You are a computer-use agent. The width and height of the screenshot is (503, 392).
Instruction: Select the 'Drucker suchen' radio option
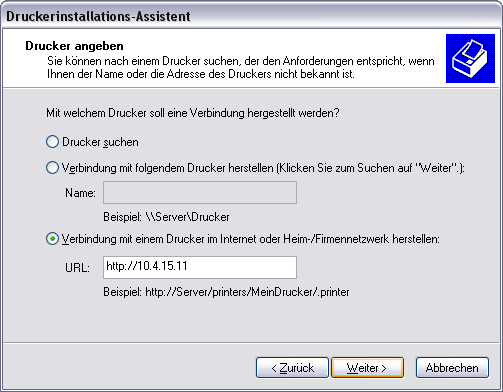click(52, 142)
